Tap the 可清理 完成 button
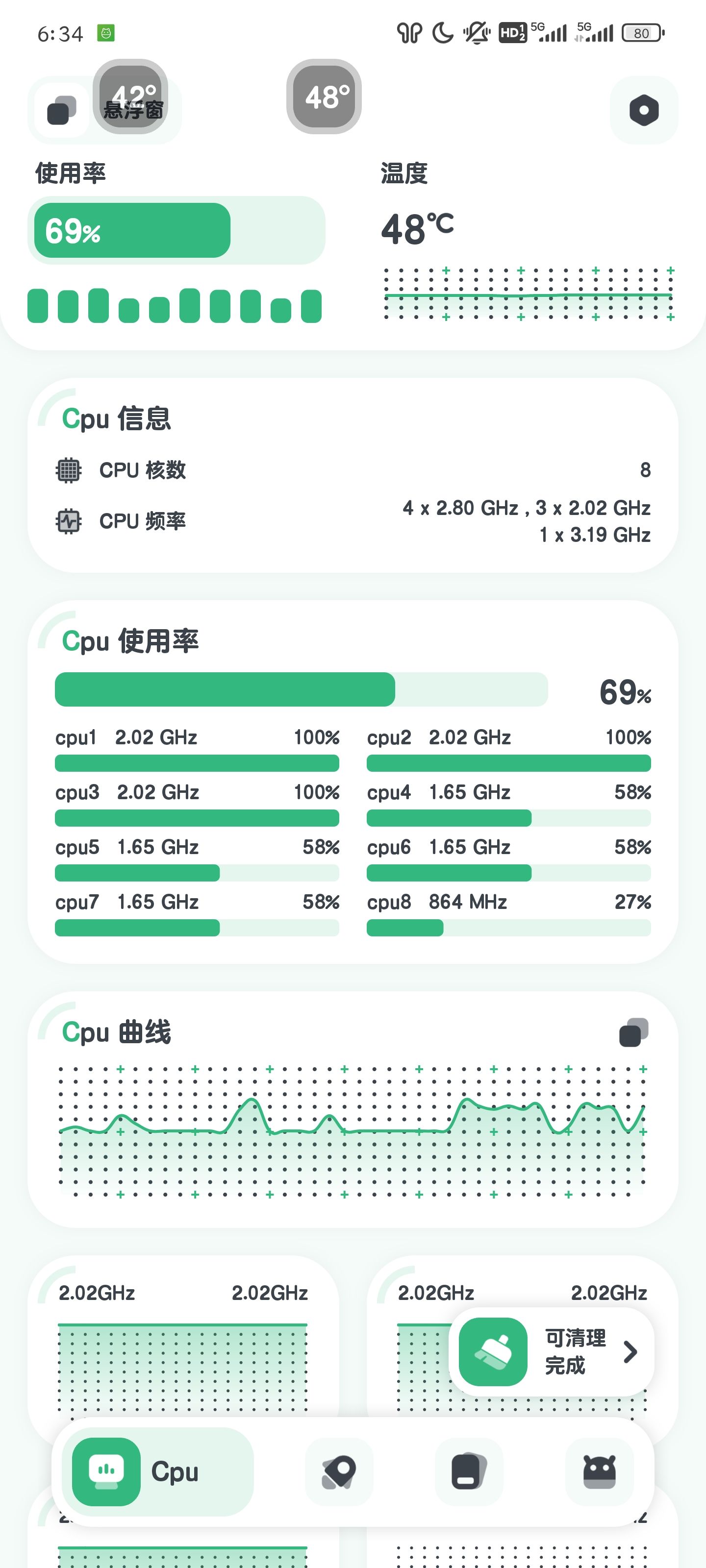Viewport: 706px width, 1568px height. [x=552, y=1352]
